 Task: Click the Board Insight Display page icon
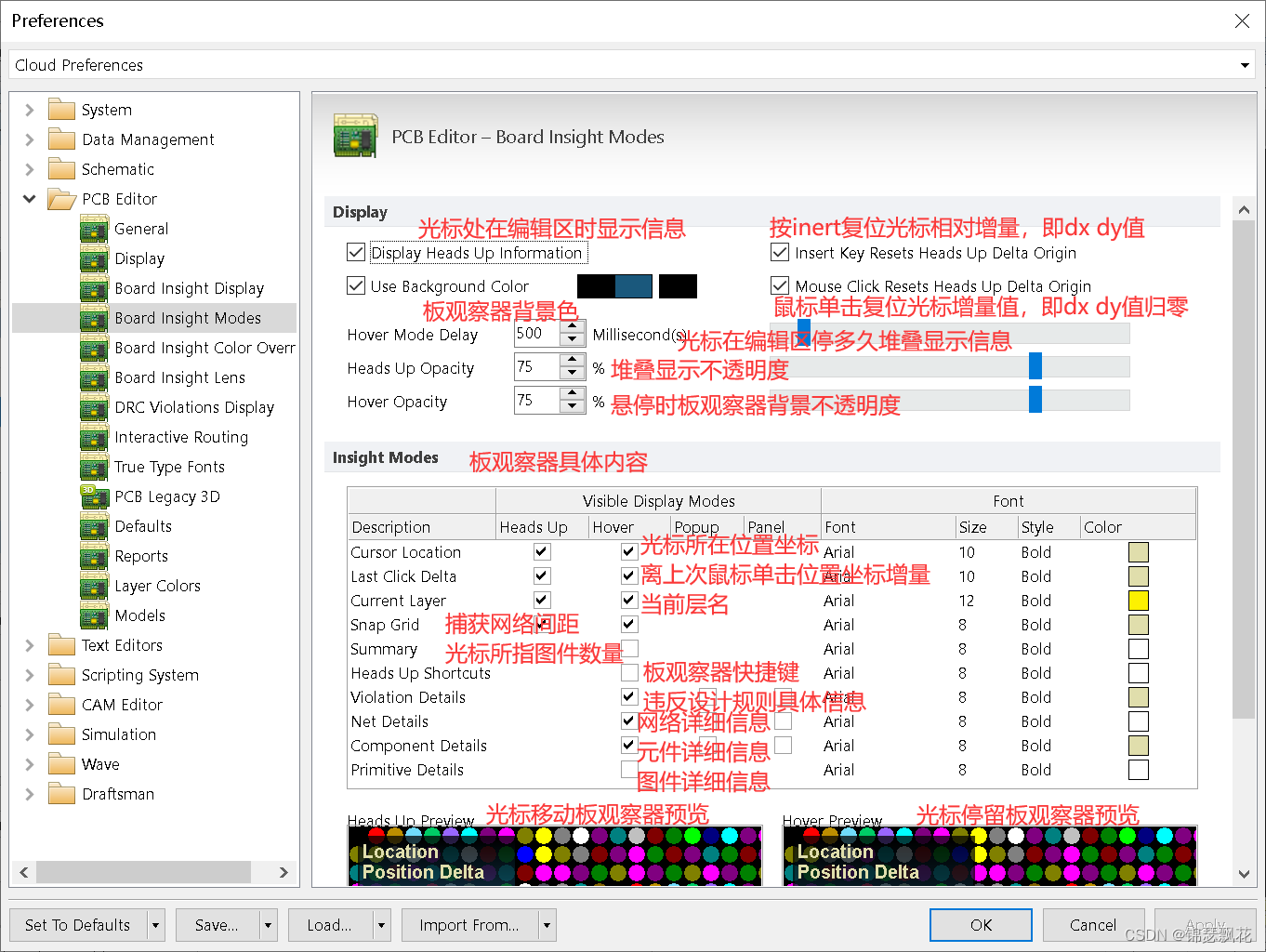[94, 288]
